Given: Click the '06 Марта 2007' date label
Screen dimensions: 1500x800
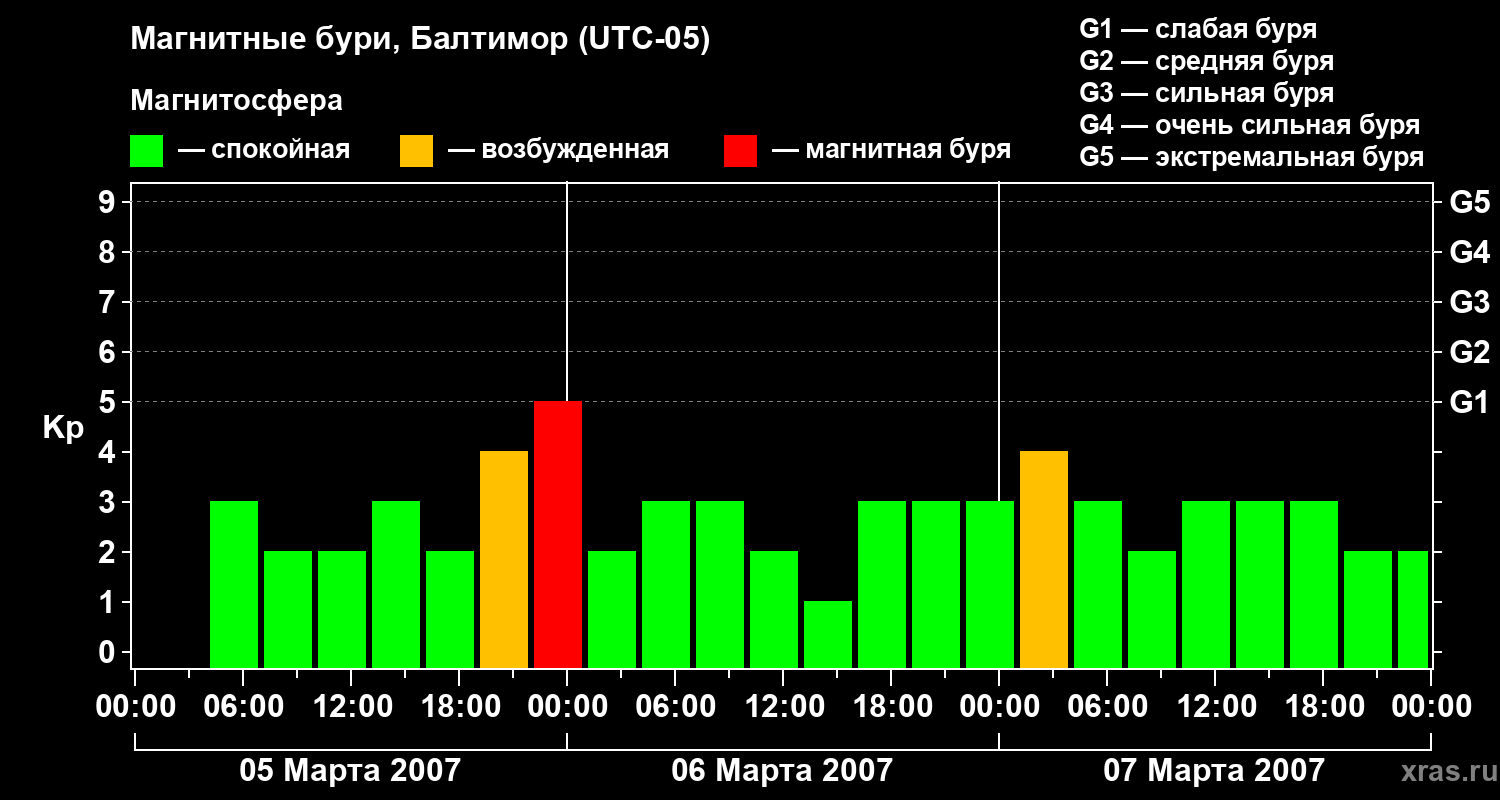Looking at the screenshot, I should tap(782, 770).
